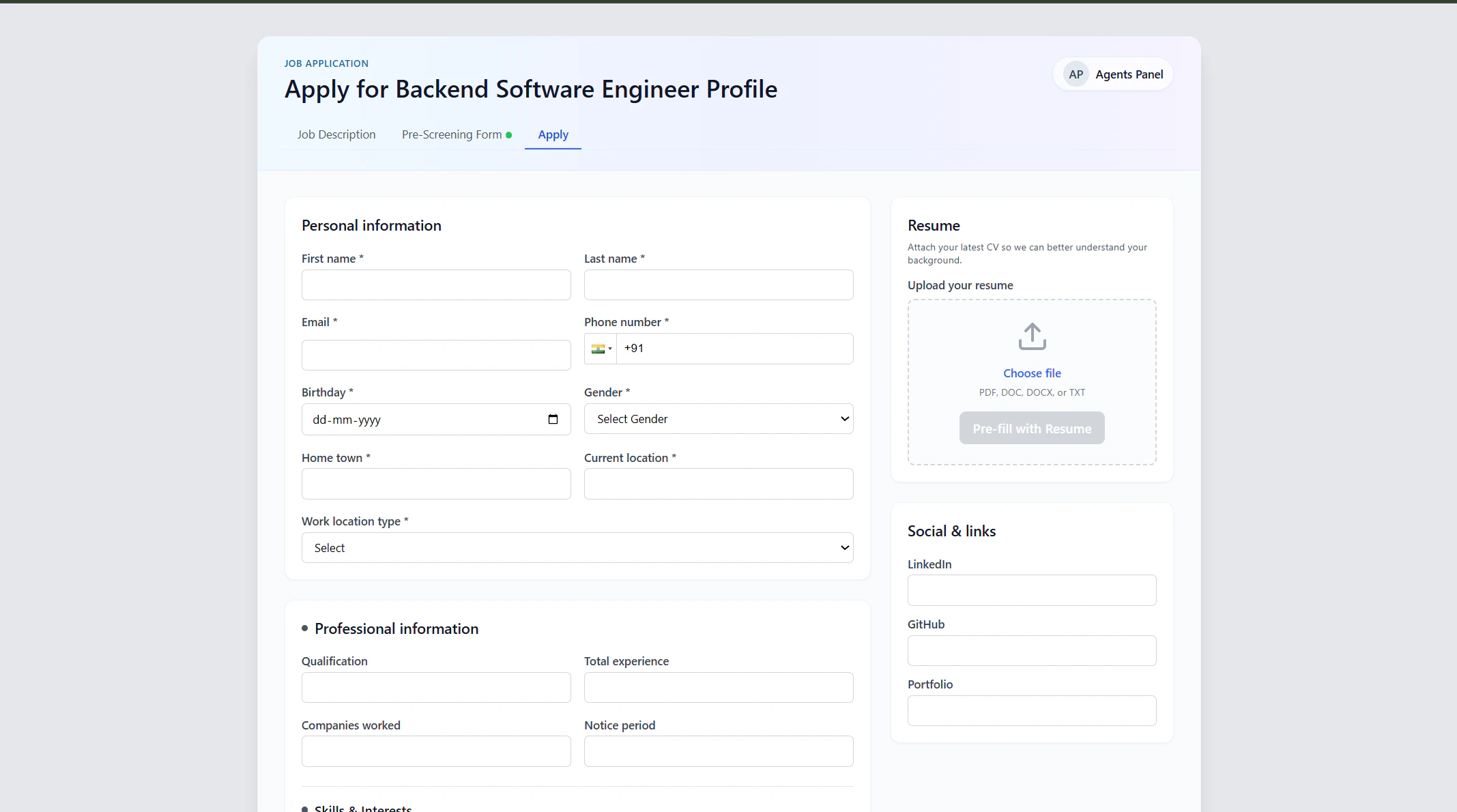
Task: Click the LinkedIn URL field
Action: click(x=1031, y=590)
